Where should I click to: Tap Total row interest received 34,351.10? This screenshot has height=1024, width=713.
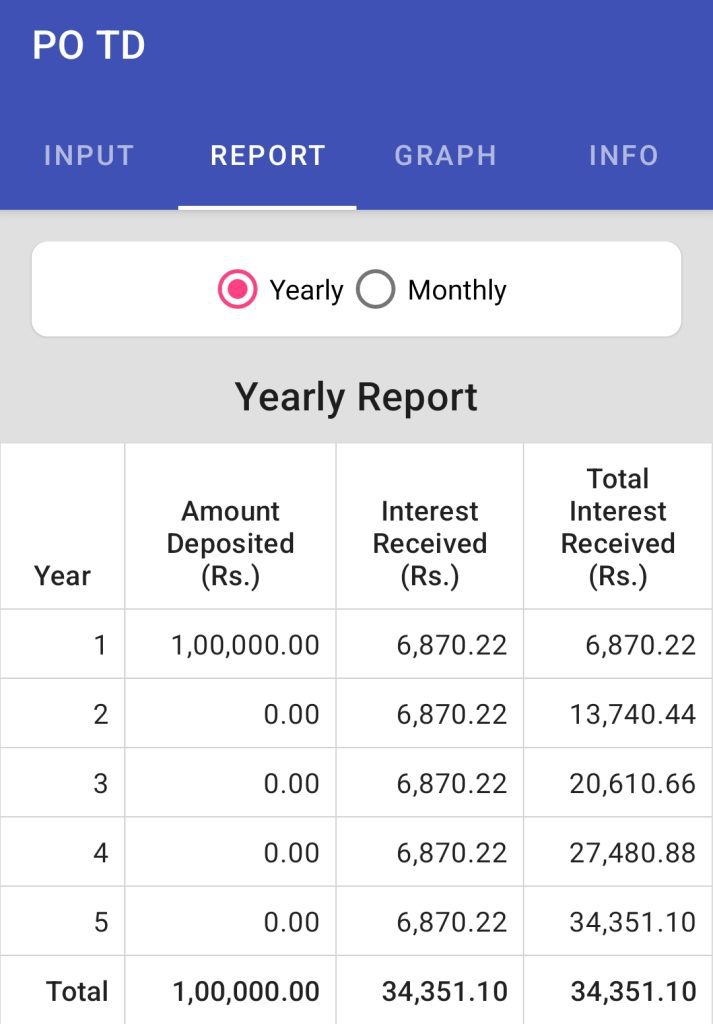pos(444,991)
